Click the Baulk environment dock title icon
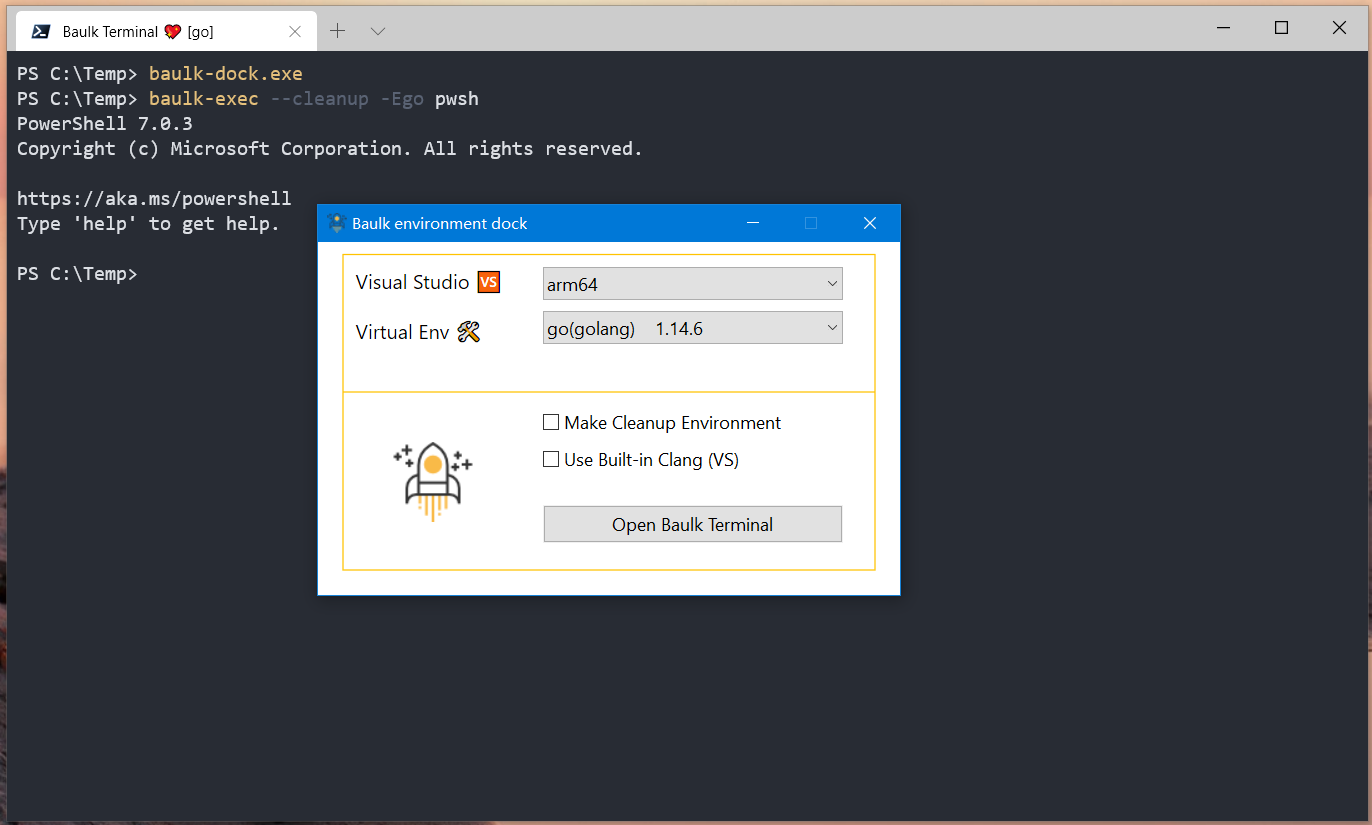Screen dimensions: 1372x825 337,223
